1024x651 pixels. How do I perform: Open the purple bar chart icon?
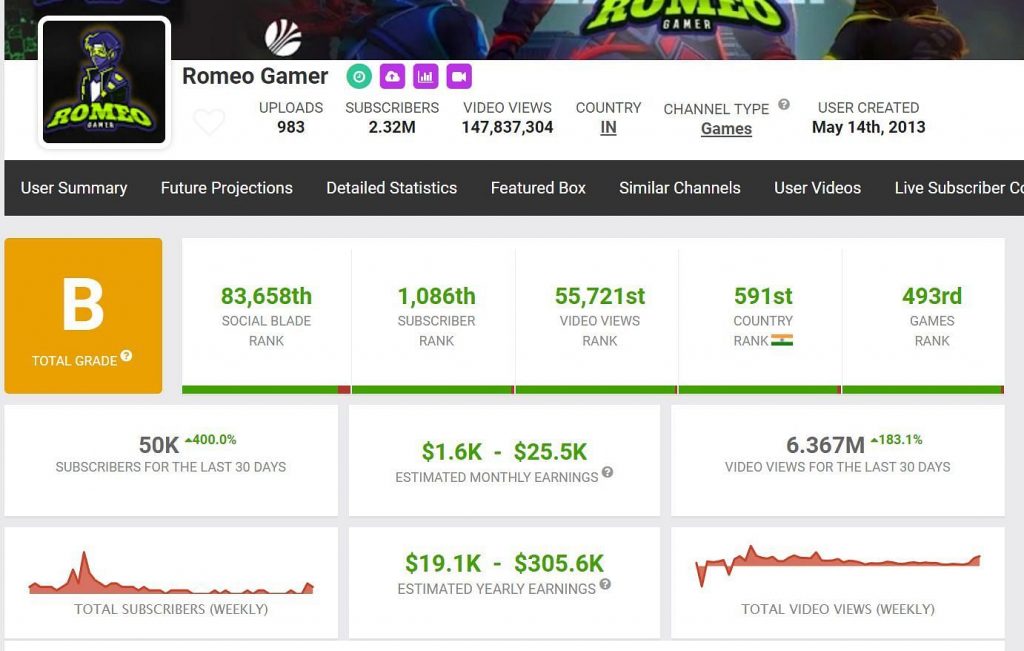click(426, 76)
